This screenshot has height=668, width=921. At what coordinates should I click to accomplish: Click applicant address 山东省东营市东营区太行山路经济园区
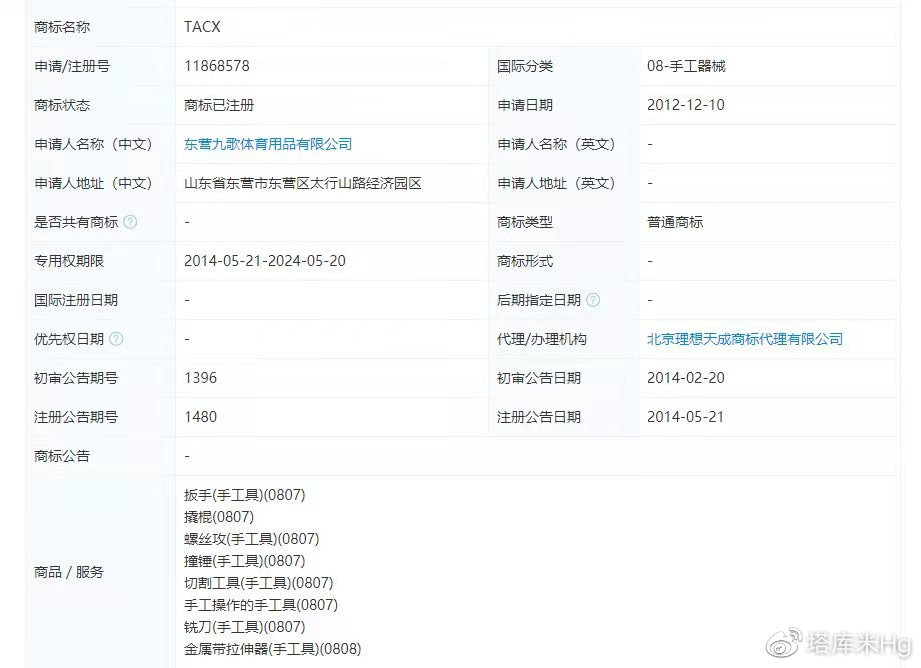(303, 183)
